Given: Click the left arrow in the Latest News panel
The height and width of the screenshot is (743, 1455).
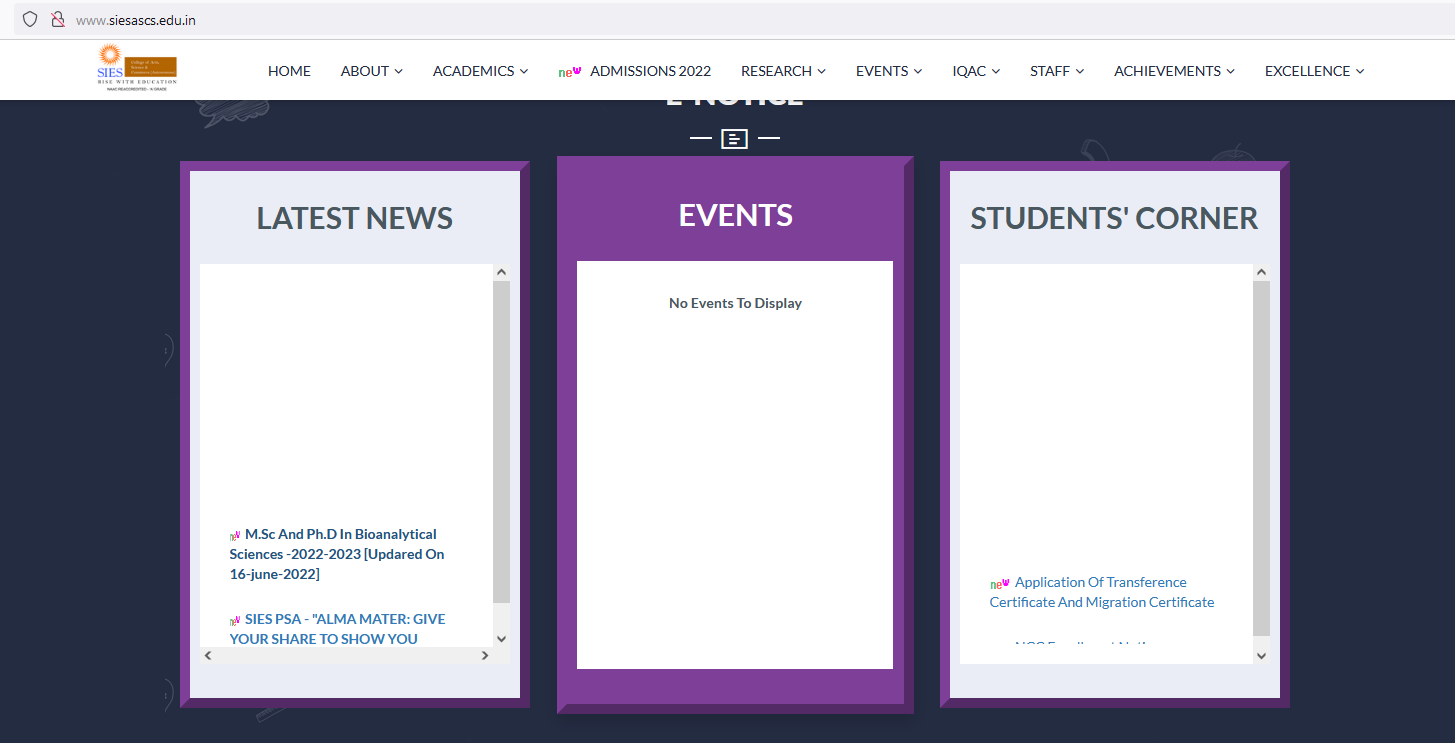Looking at the screenshot, I should tap(207, 655).
